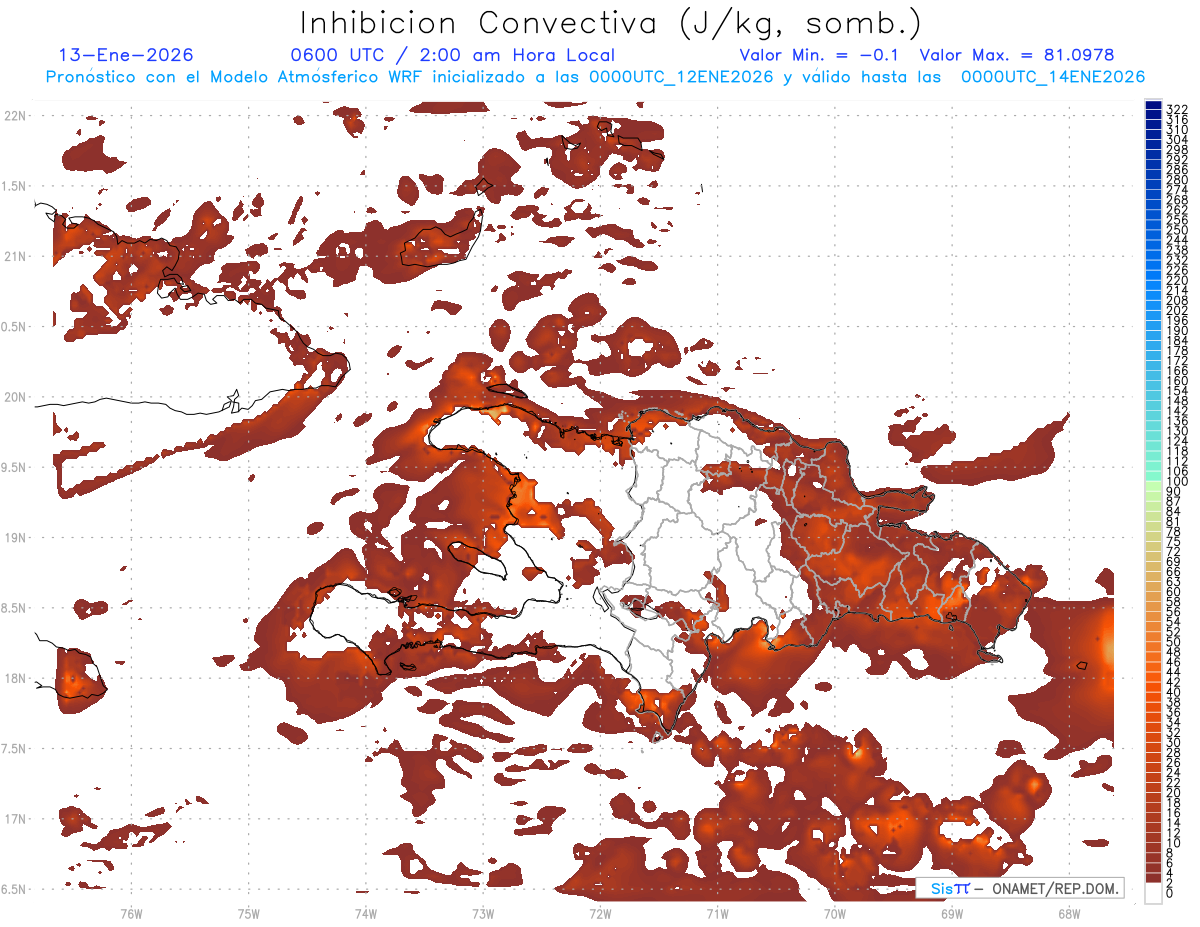Click the "17N" latitude label
This screenshot has height=927, width=1200.
click(x=14, y=819)
